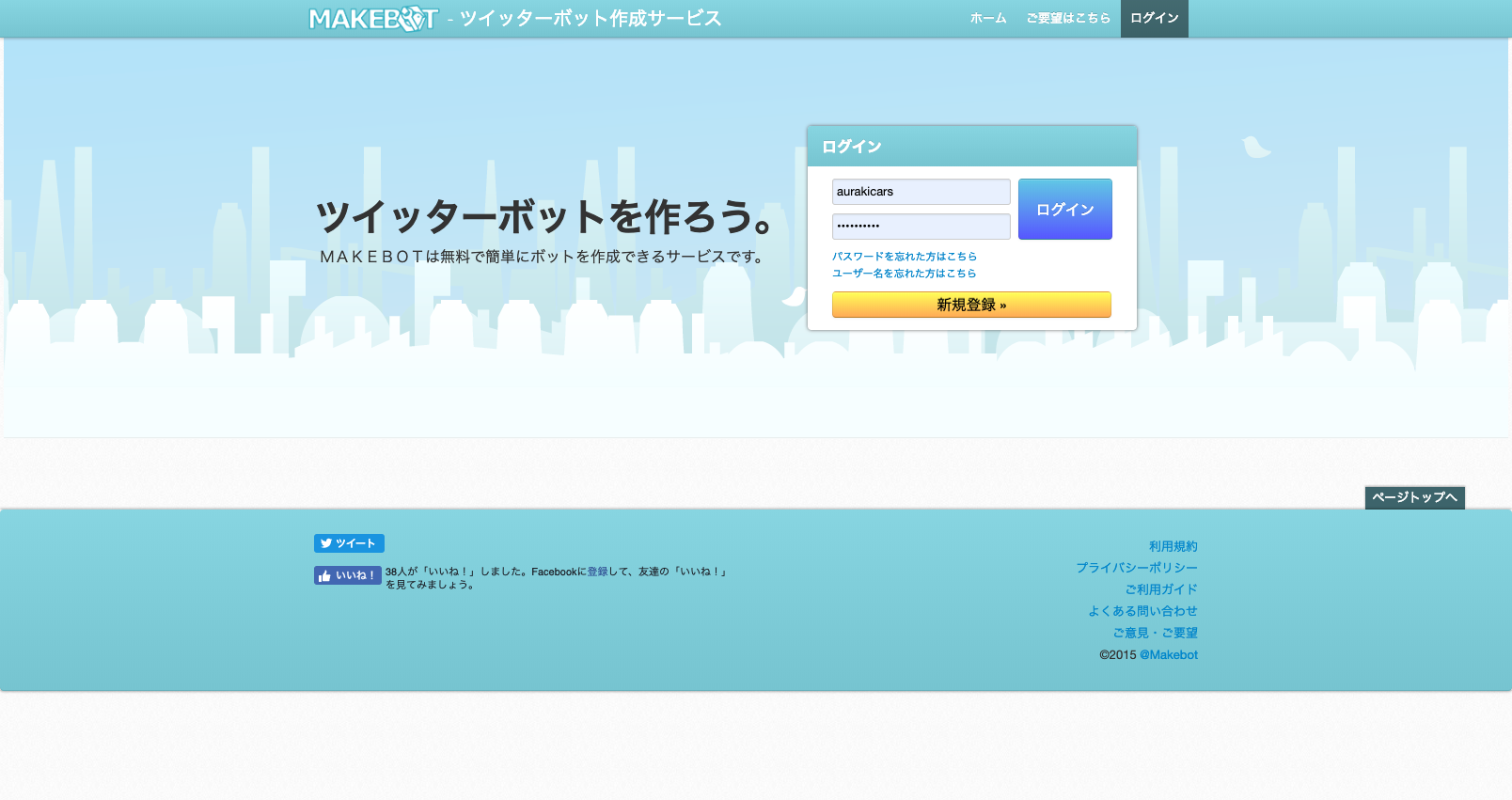Focus the username field containing aurakicars
The height and width of the screenshot is (800, 1512).
921,192
